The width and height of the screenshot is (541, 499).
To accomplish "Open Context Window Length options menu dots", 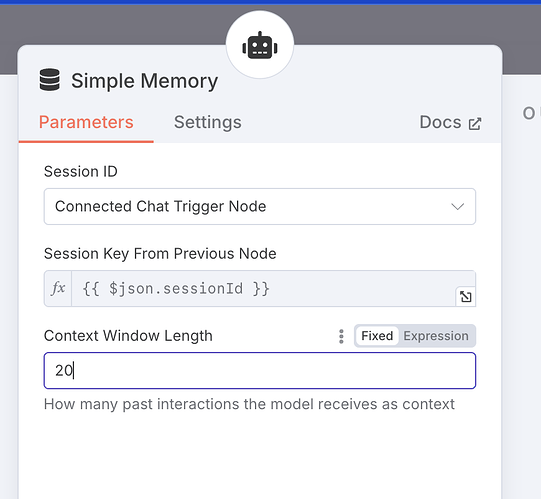I will pyautogui.click(x=341, y=336).
